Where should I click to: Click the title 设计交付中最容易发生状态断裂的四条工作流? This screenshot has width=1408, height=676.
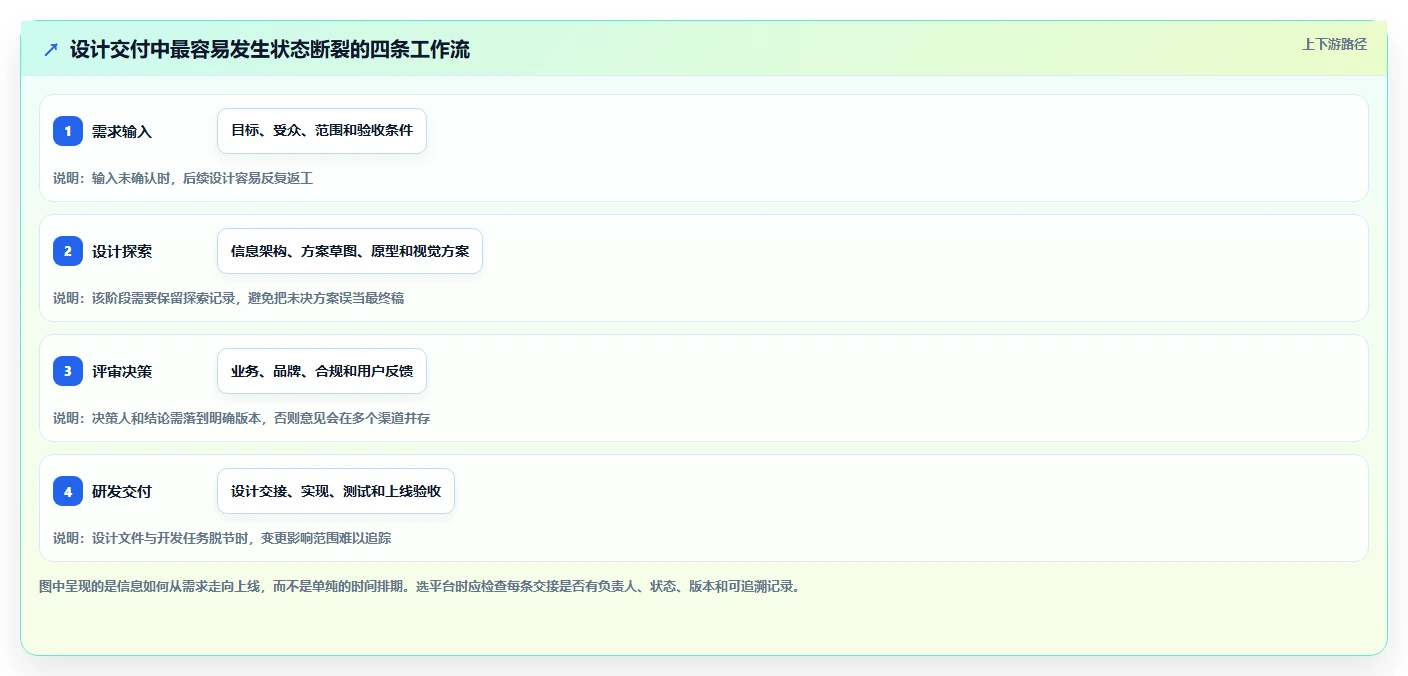[270, 49]
